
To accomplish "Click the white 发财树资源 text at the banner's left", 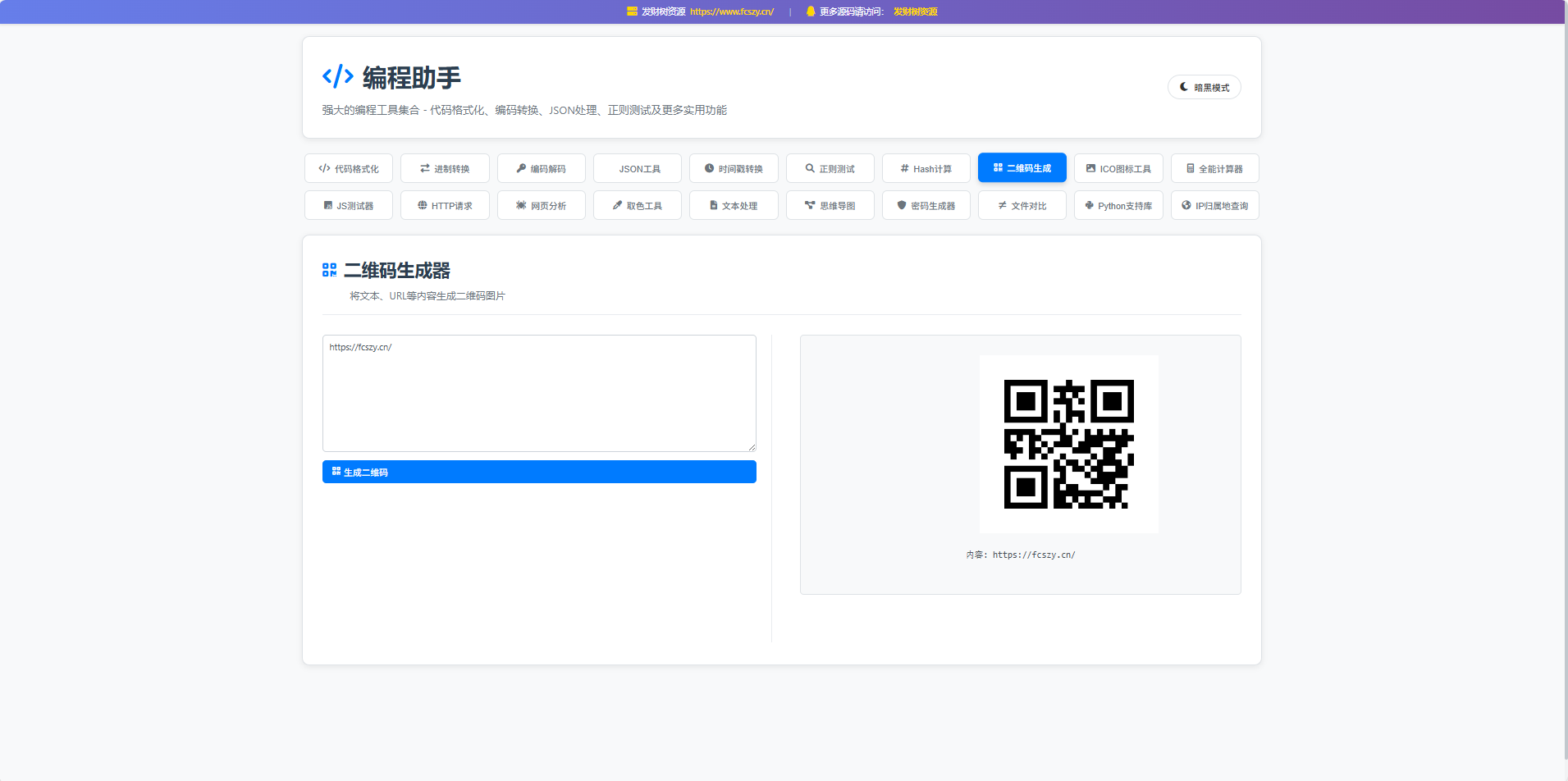I will point(663,11).
